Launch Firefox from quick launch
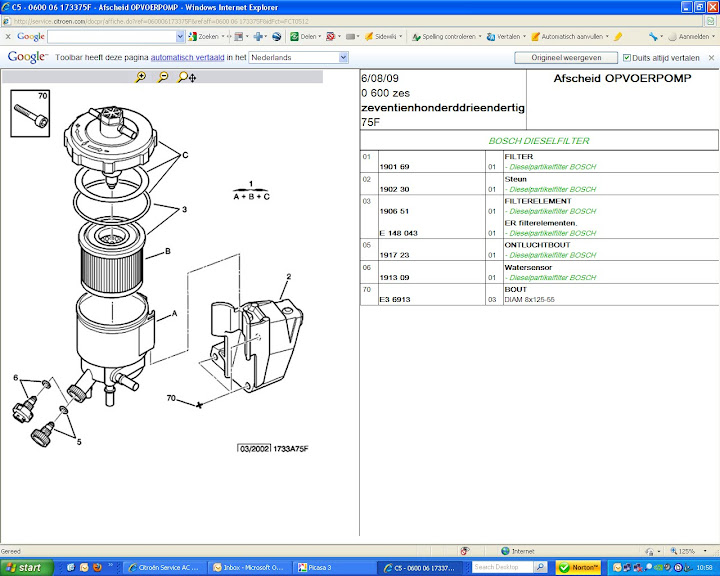The width and height of the screenshot is (720, 576). (97, 567)
